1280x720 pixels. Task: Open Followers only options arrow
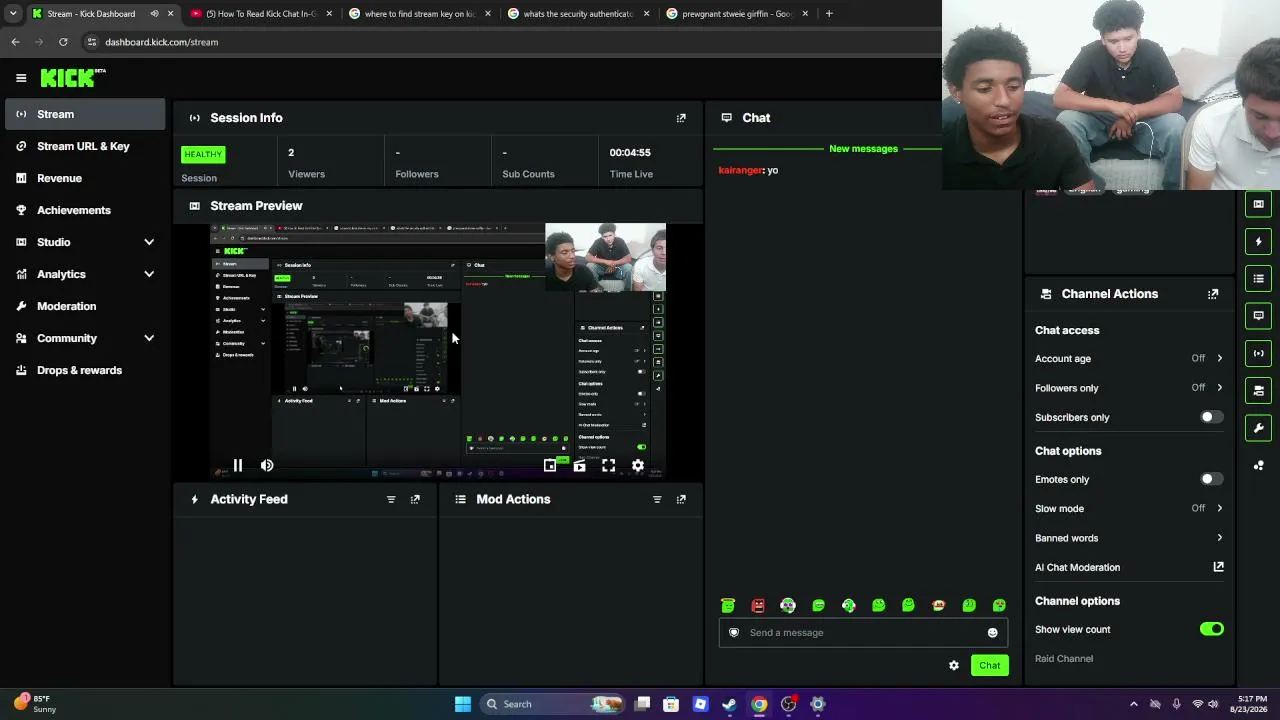point(1219,388)
